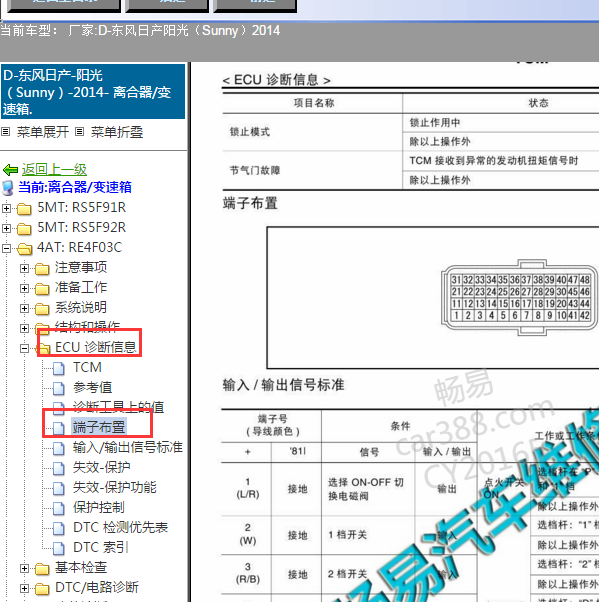Expand the 5MT: RS5F91R node
Viewport: 599px width, 602px height.
6,208
